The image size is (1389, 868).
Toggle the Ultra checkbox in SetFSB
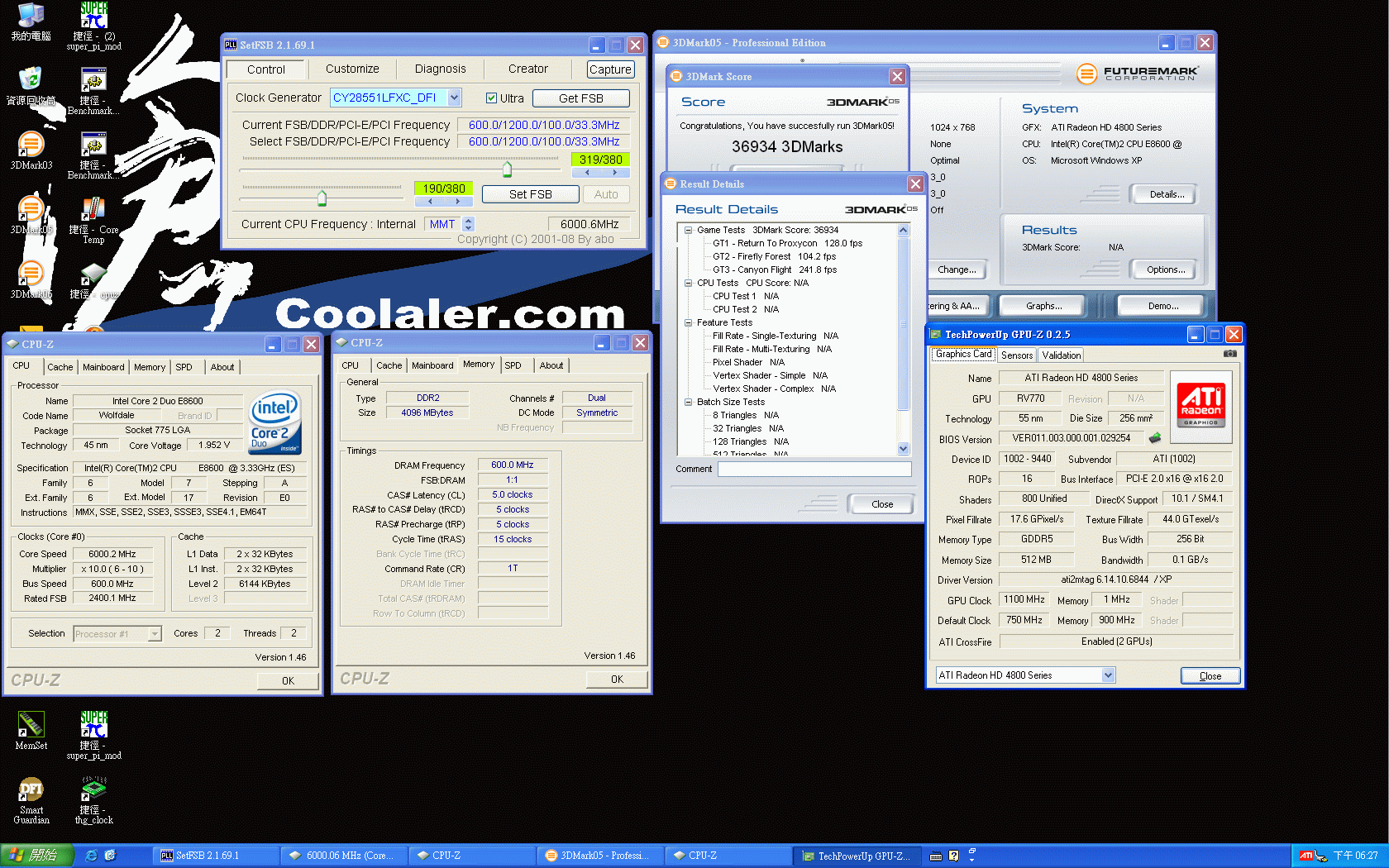pyautogui.click(x=491, y=98)
